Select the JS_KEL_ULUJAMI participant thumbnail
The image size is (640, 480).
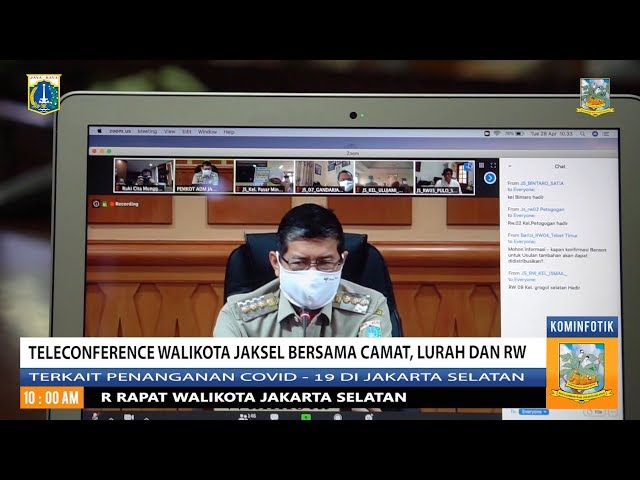click(384, 177)
